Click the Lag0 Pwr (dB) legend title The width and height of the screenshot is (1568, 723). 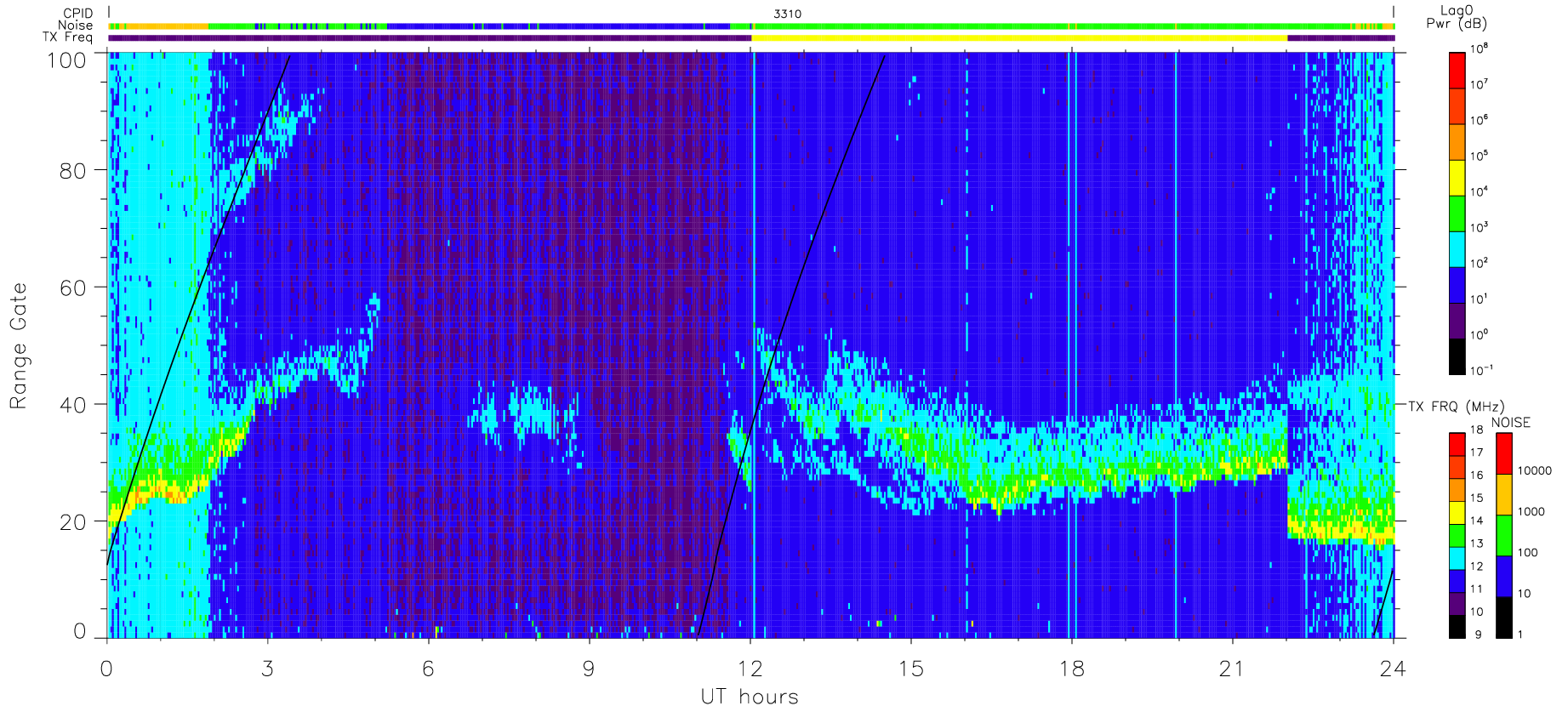[1457, 17]
